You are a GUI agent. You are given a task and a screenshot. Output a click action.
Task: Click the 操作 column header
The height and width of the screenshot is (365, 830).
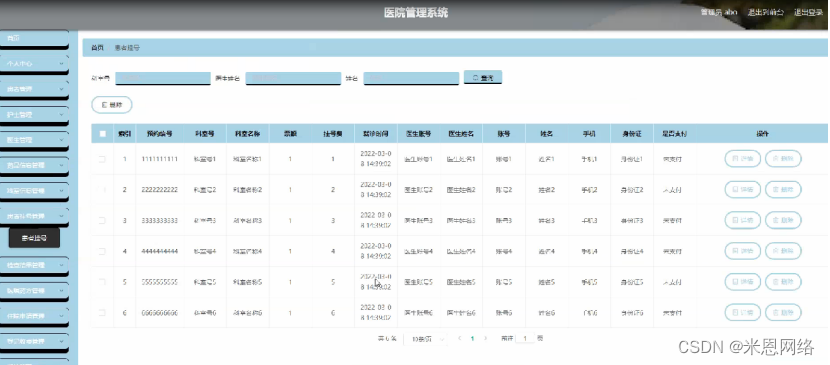click(x=762, y=134)
